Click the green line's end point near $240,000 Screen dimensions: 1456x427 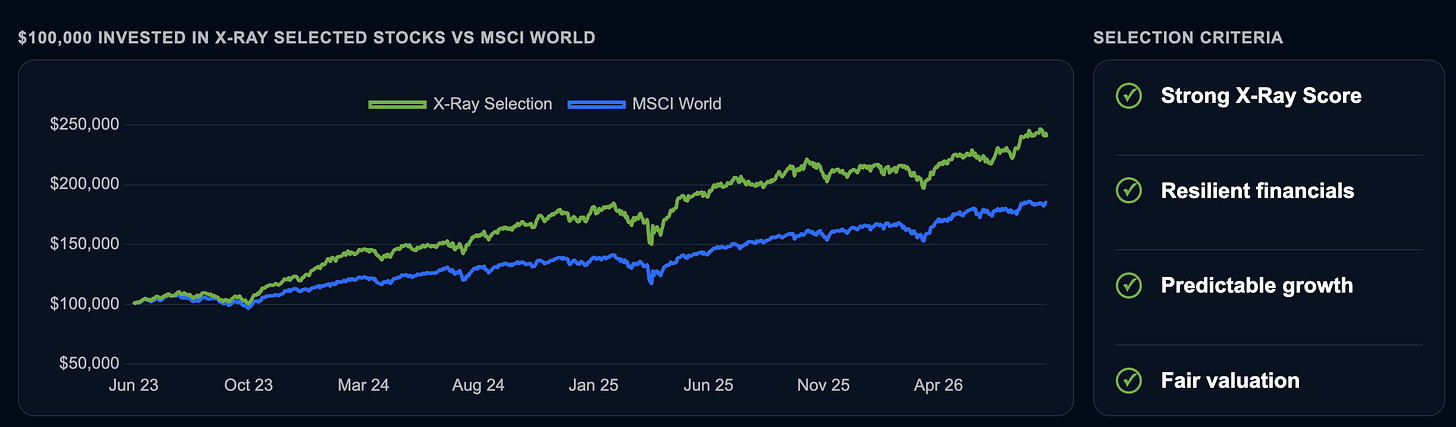coord(1046,135)
